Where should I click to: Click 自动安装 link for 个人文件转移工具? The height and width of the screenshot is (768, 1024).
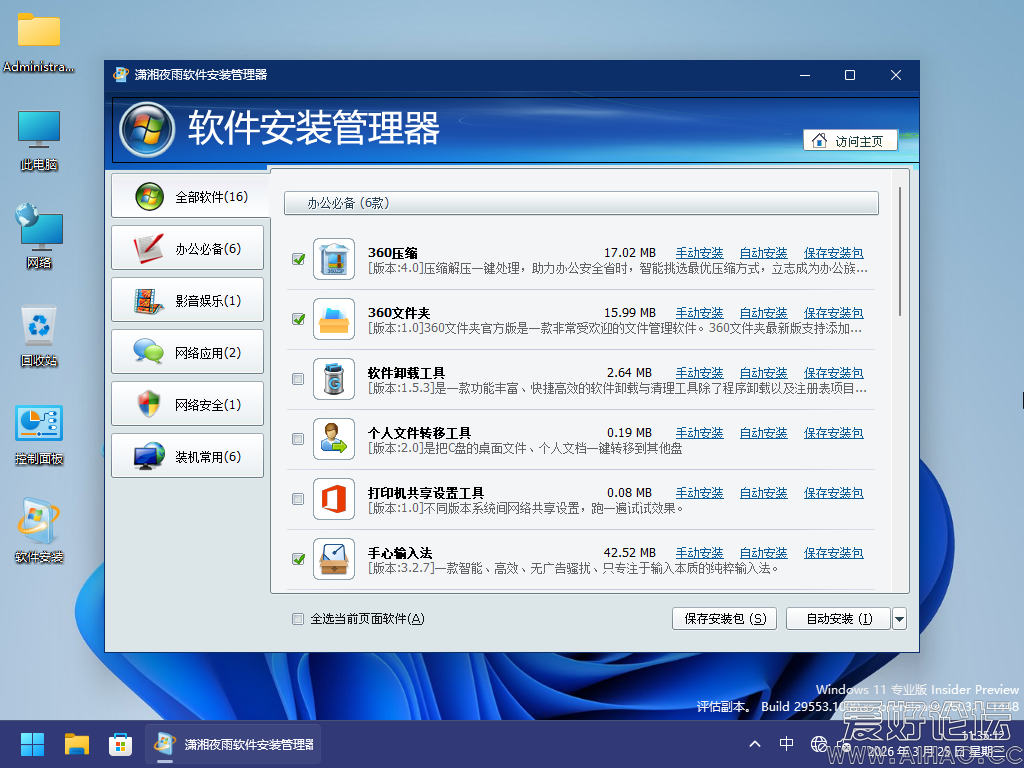coord(763,434)
